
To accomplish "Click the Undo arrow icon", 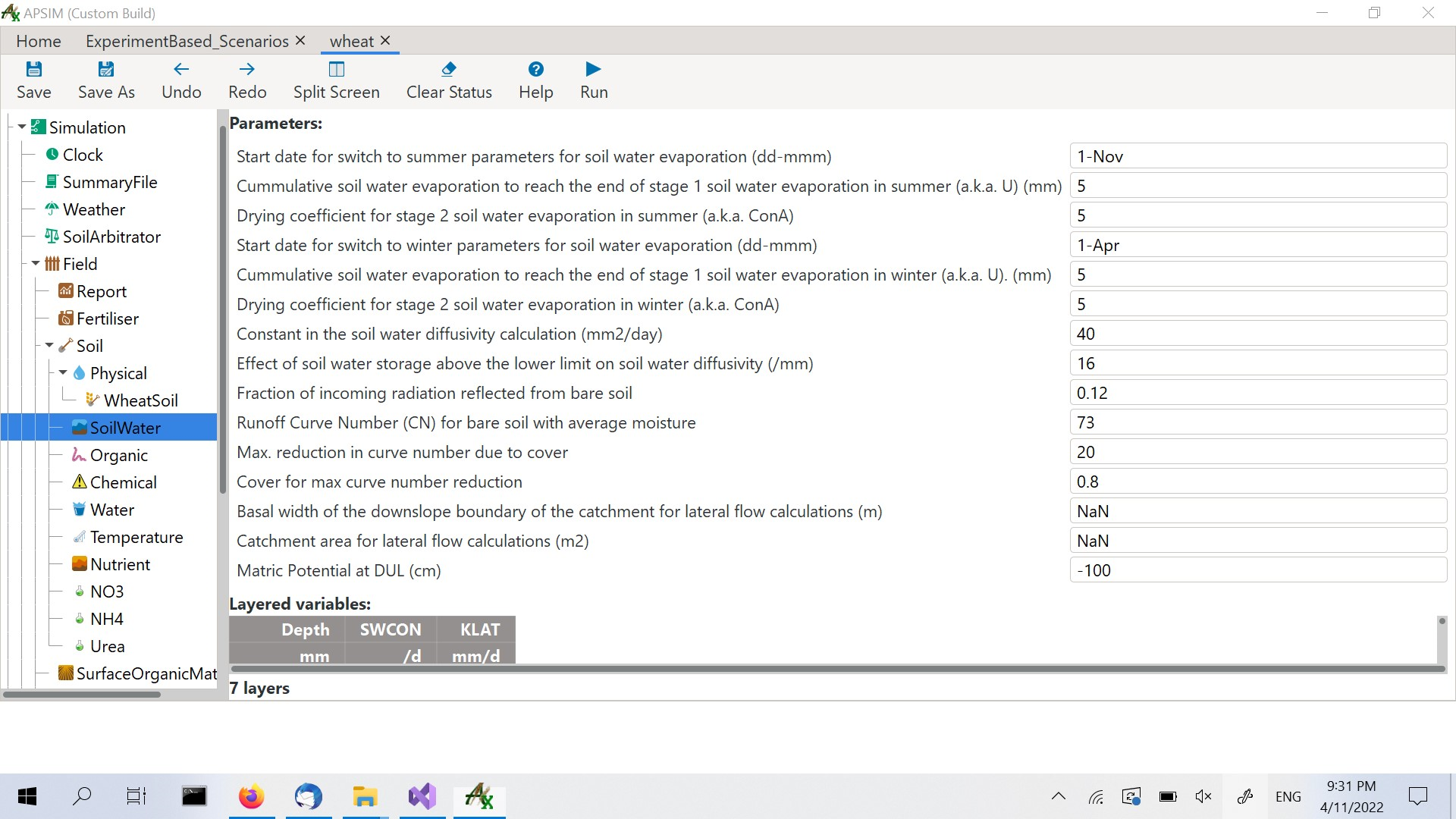I will (181, 70).
